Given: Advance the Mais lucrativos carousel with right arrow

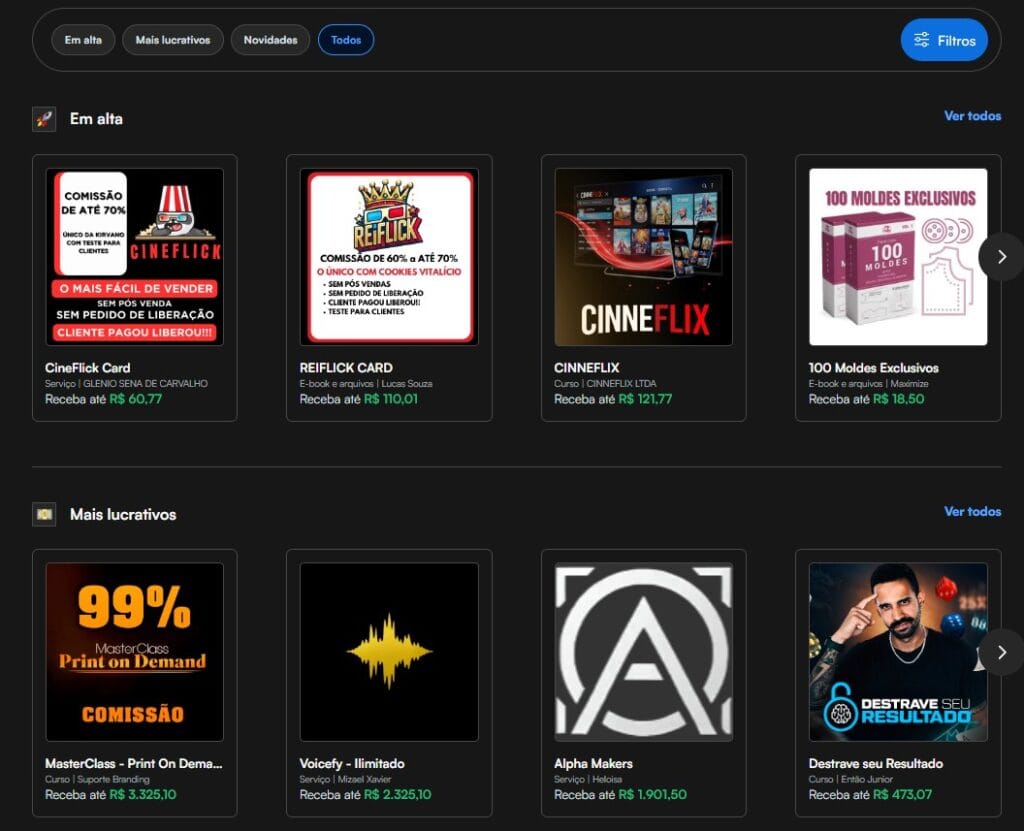Looking at the screenshot, I should coord(1002,652).
